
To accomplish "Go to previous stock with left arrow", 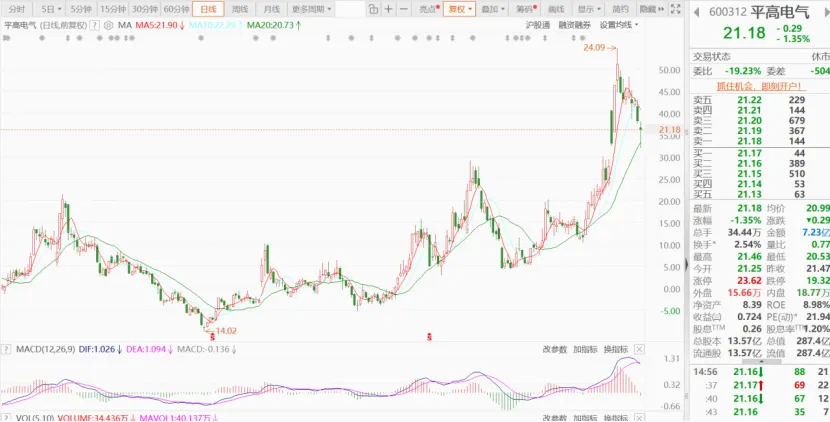I will 696,12.
